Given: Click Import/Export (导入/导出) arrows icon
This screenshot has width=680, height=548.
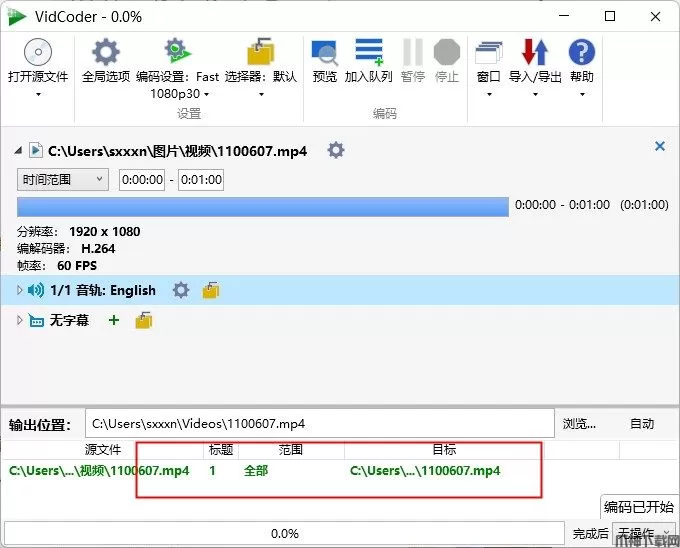Looking at the screenshot, I should pos(535,52).
